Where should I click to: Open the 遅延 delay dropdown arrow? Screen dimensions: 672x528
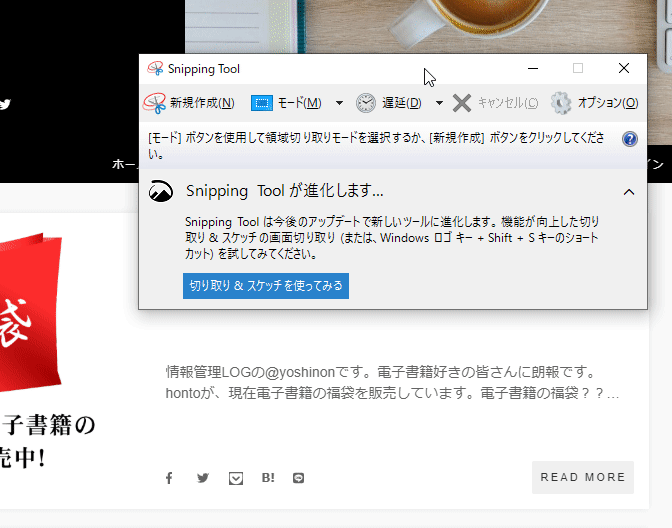coord(439,103)
